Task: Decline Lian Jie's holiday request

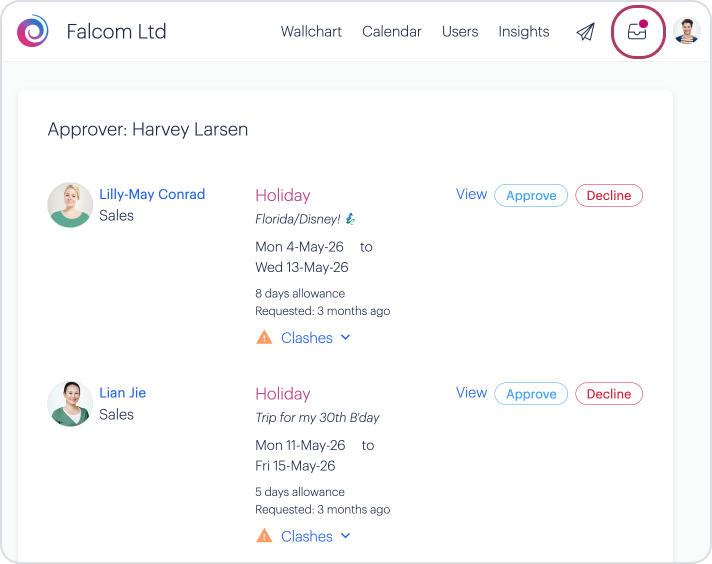Action: pos(608,394)
